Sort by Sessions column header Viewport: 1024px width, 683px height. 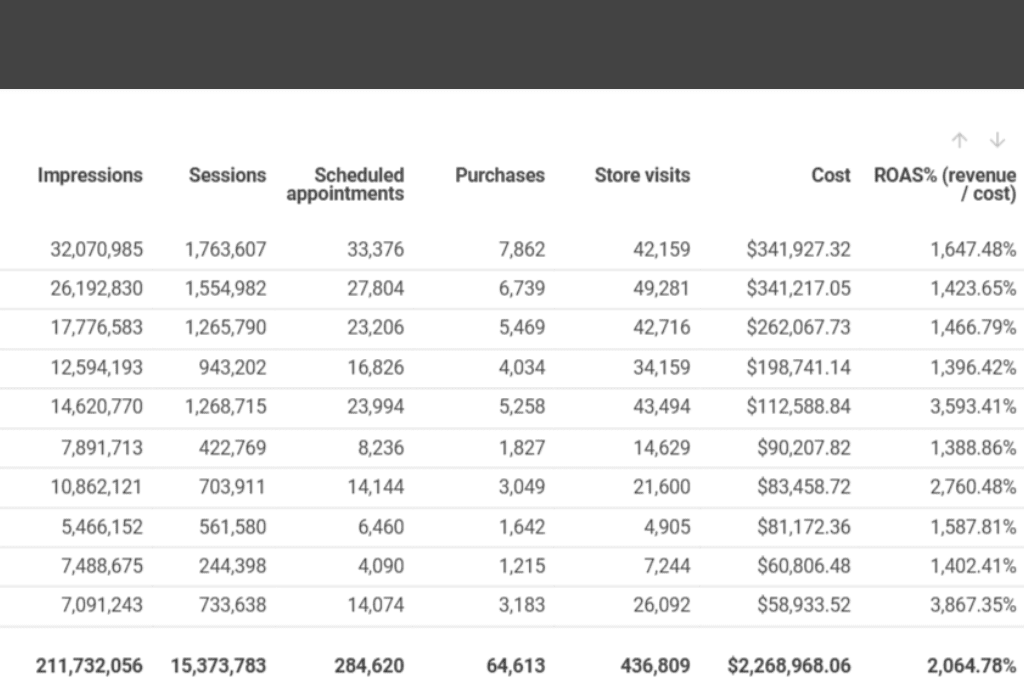point(227,175)
